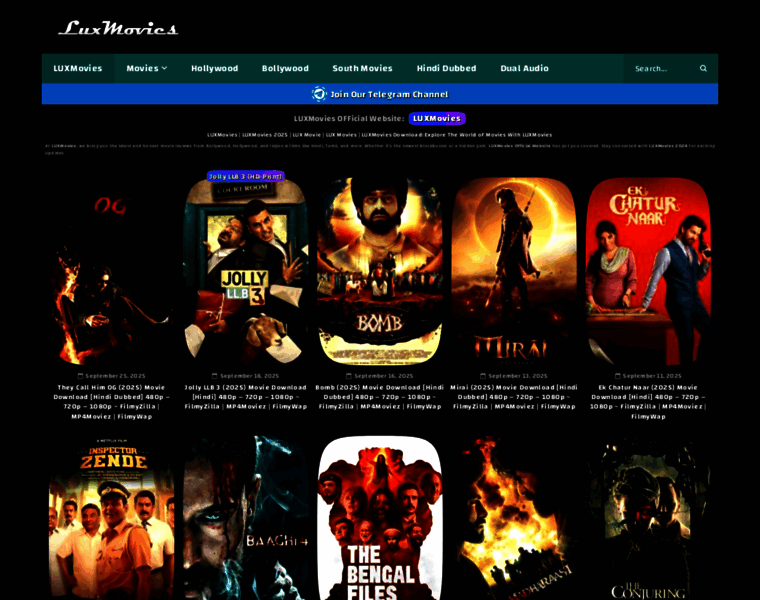Click the search magnifier icon

pyautogui.click(x=703, y=68)
